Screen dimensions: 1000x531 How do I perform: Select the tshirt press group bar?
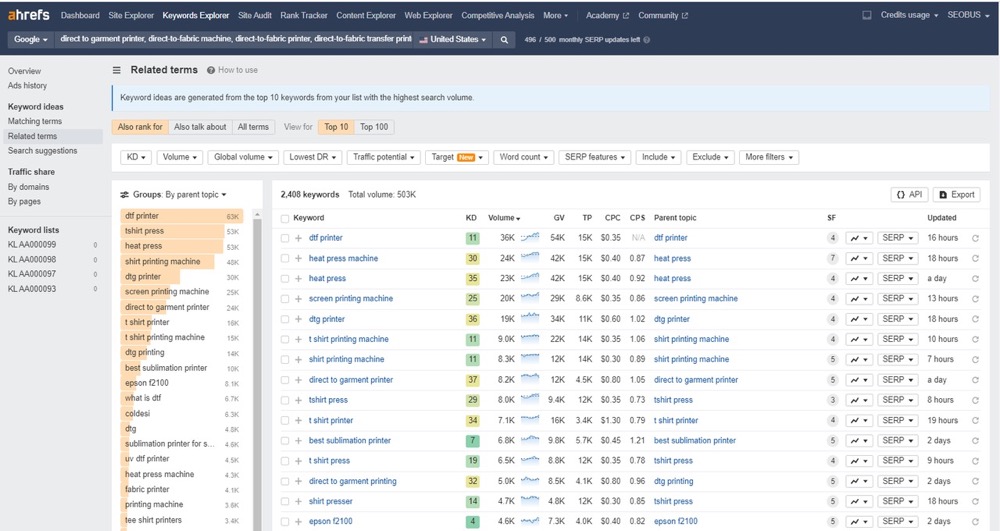(x=182, y=231)
